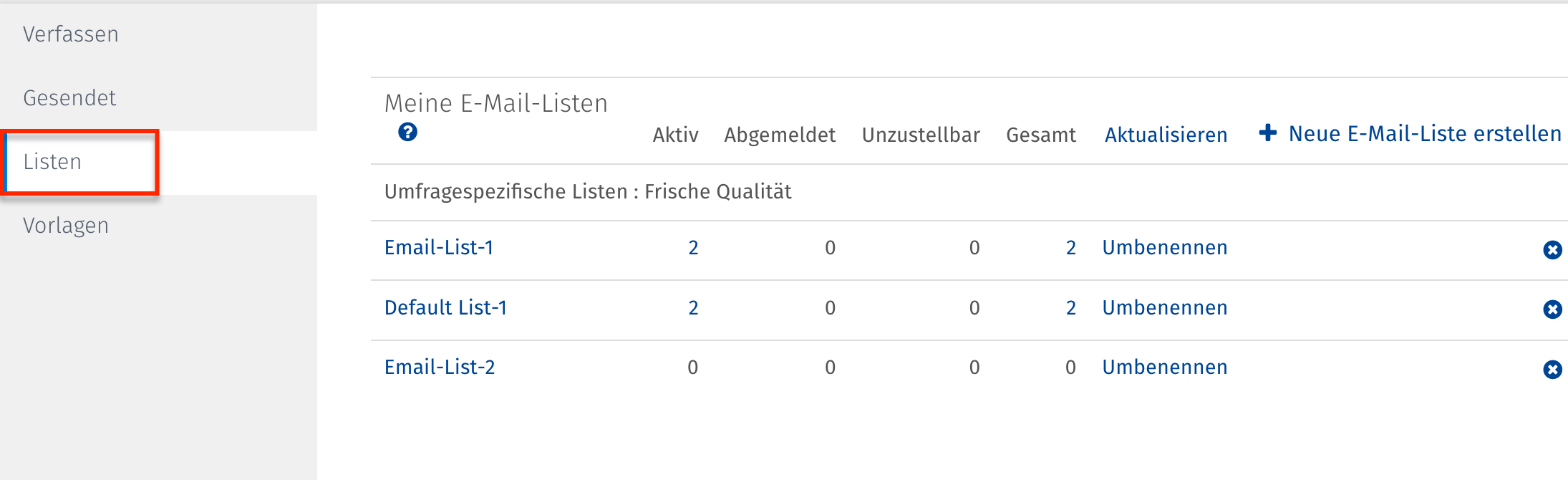Open the Verfassen section

tap(71, 34)
